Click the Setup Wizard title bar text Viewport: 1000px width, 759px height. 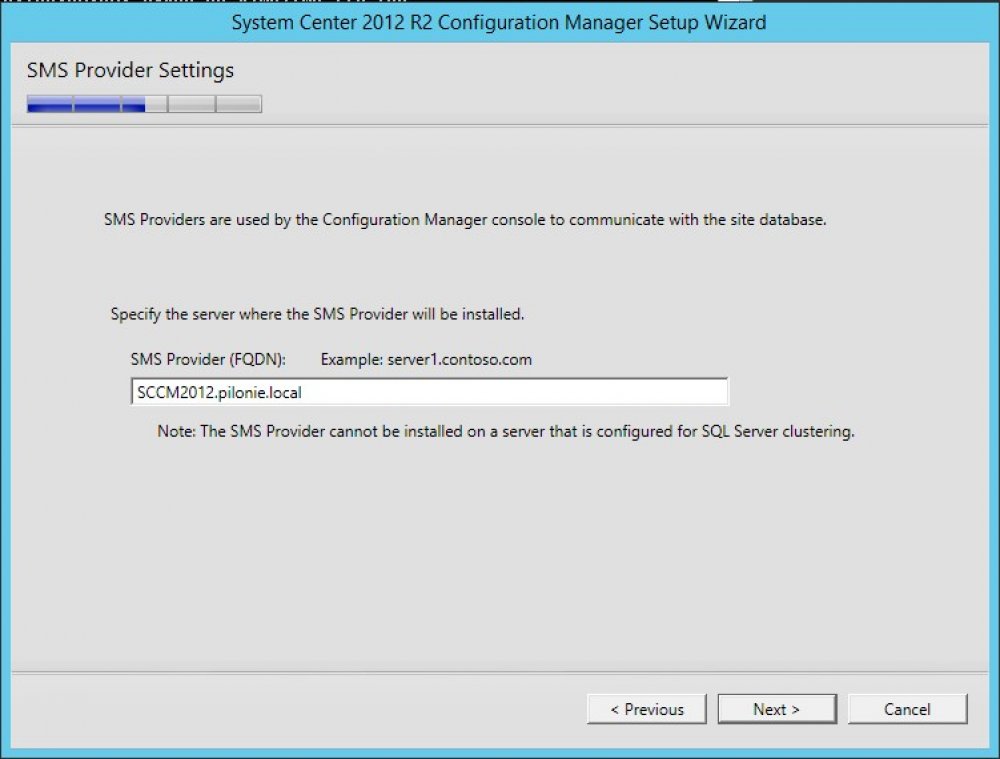tap(499, 22)
